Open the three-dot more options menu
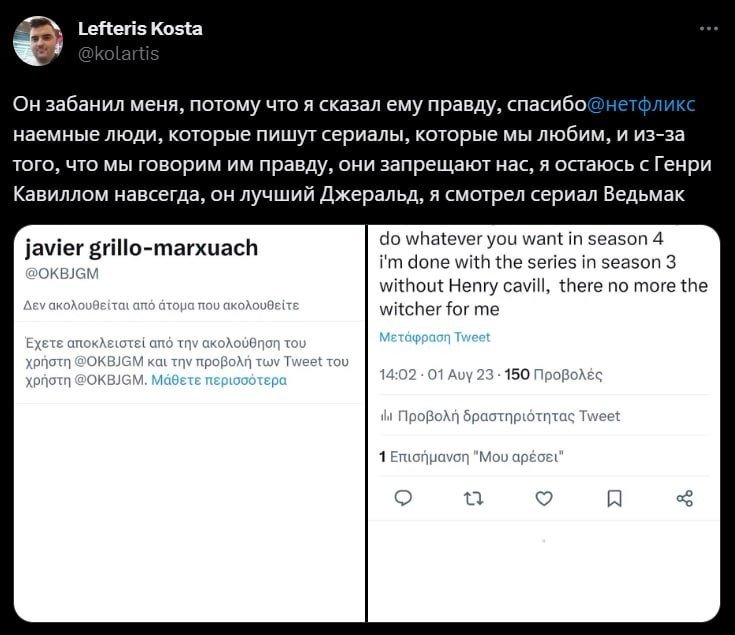 (708, 29)
